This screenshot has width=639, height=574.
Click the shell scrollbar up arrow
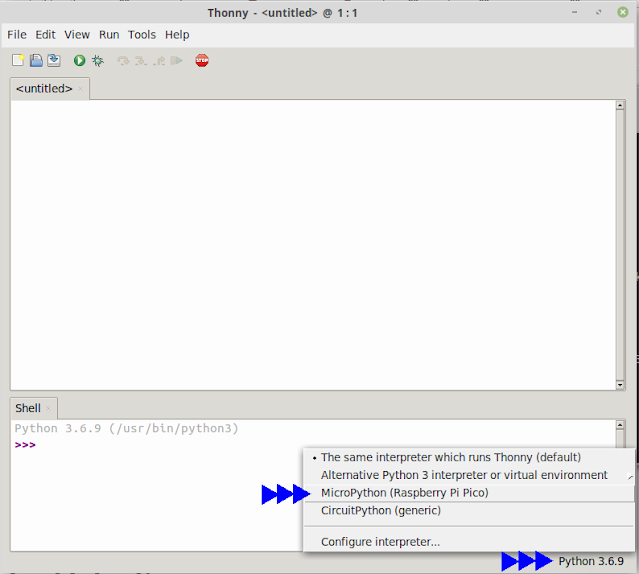(620, 425)
